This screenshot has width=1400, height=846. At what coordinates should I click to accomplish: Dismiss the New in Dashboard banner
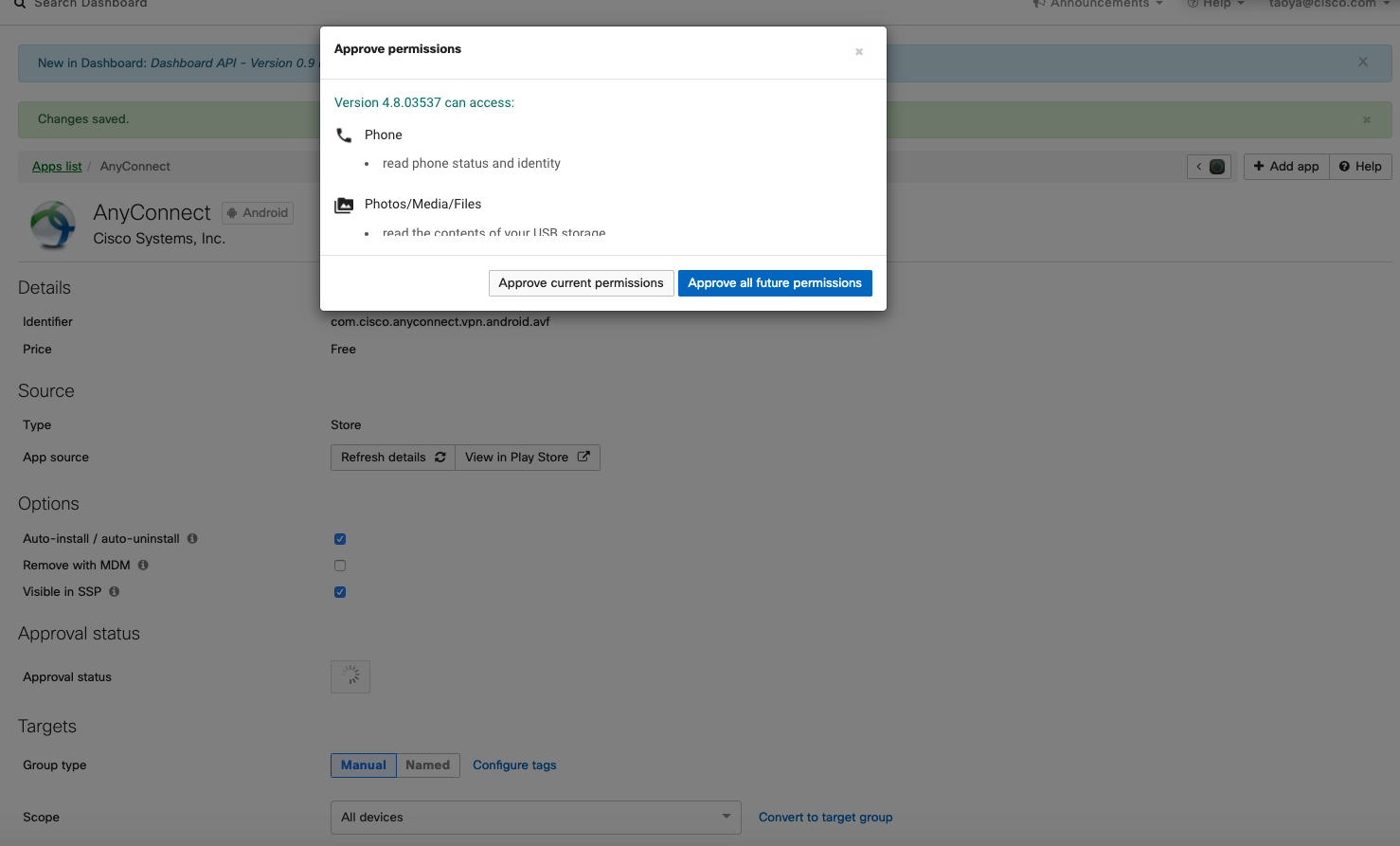1363,63
